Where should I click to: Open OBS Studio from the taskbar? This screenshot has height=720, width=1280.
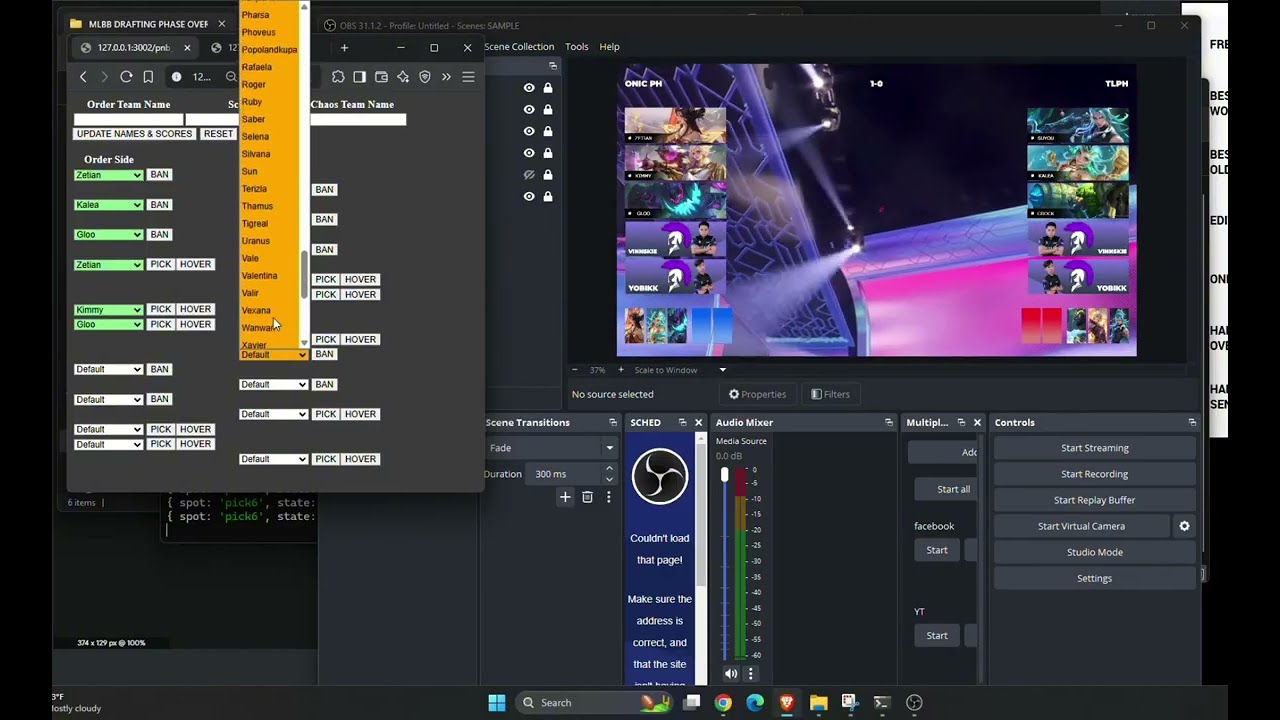pos(914,703)
